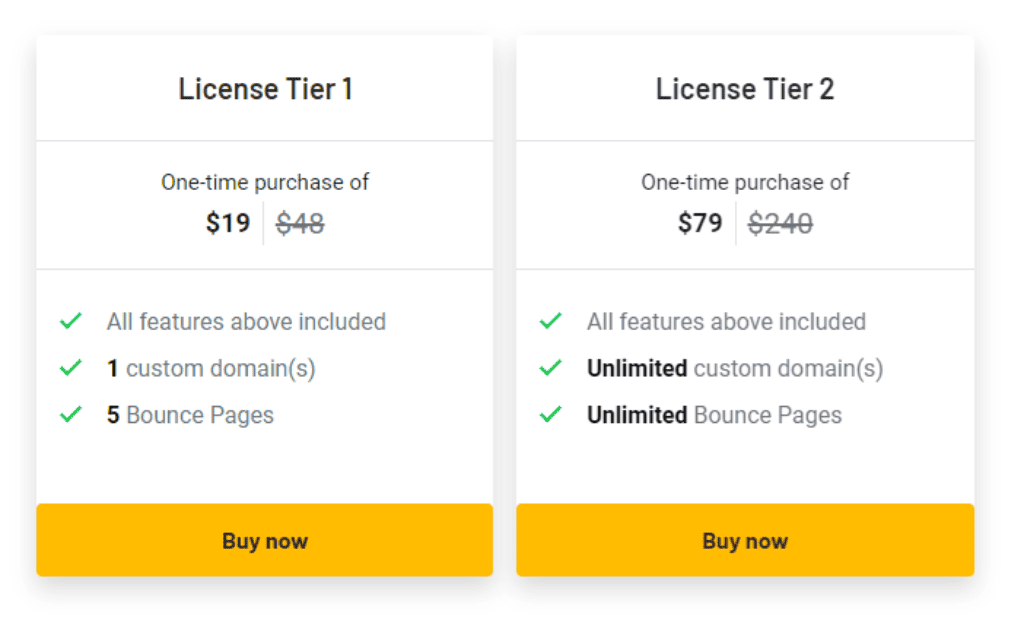Click the $19 price for Tier 1
This screenshot has height=629, width=1024.
(x=228, y=223)
